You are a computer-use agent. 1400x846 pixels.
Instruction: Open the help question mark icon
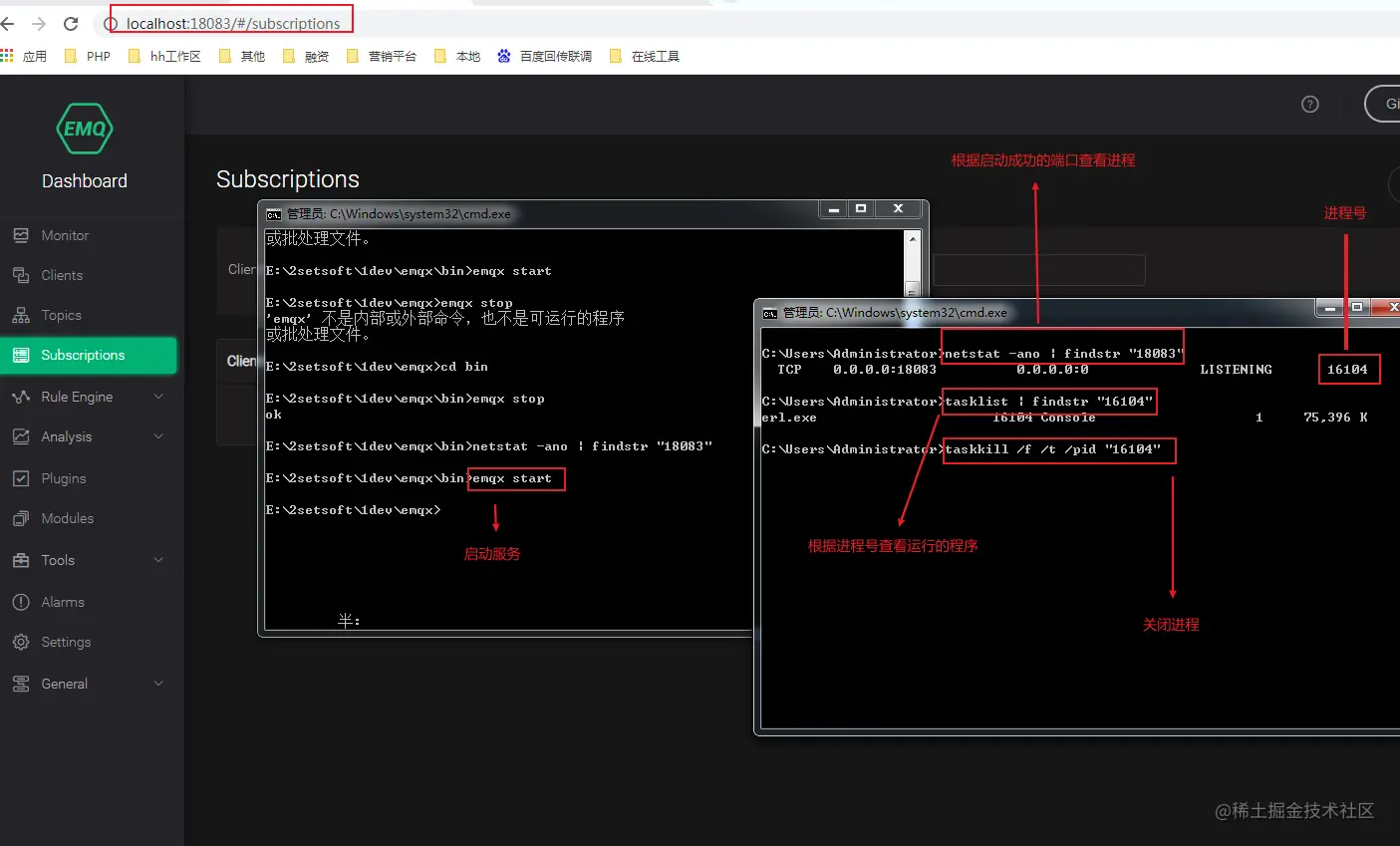[1310, 104]
